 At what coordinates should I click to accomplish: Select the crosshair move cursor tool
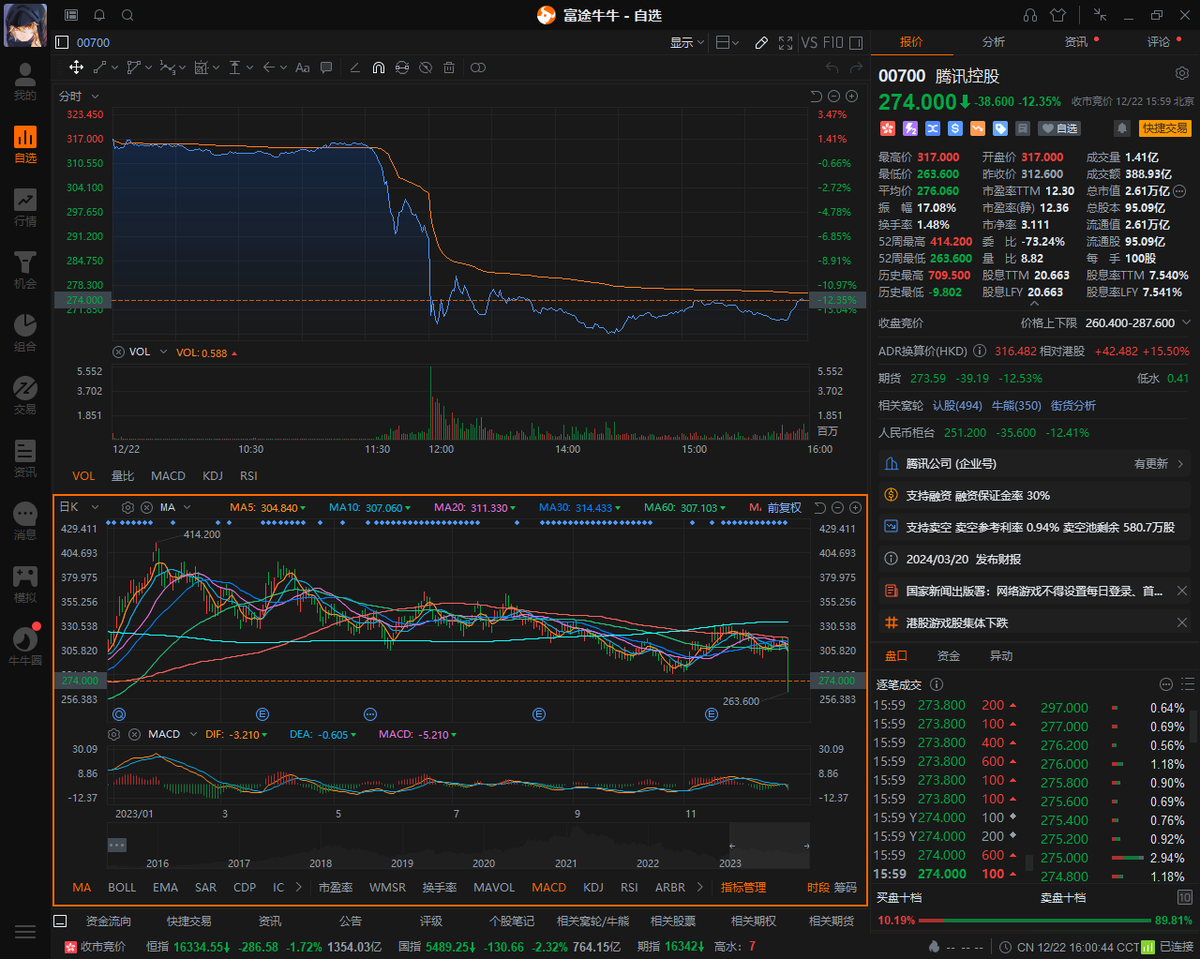pos(76,67)
